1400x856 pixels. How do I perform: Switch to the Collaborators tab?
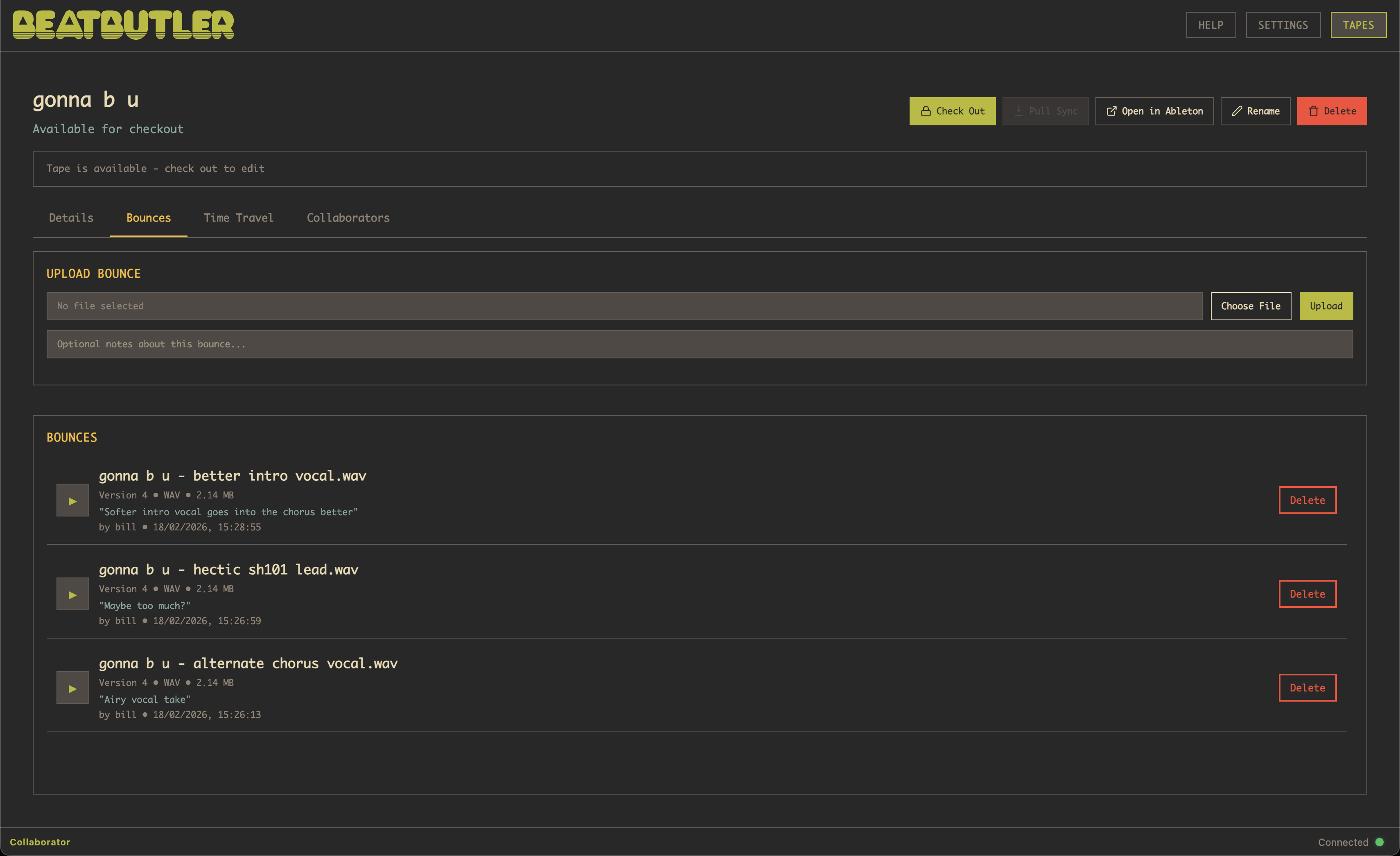pos(348,218)
